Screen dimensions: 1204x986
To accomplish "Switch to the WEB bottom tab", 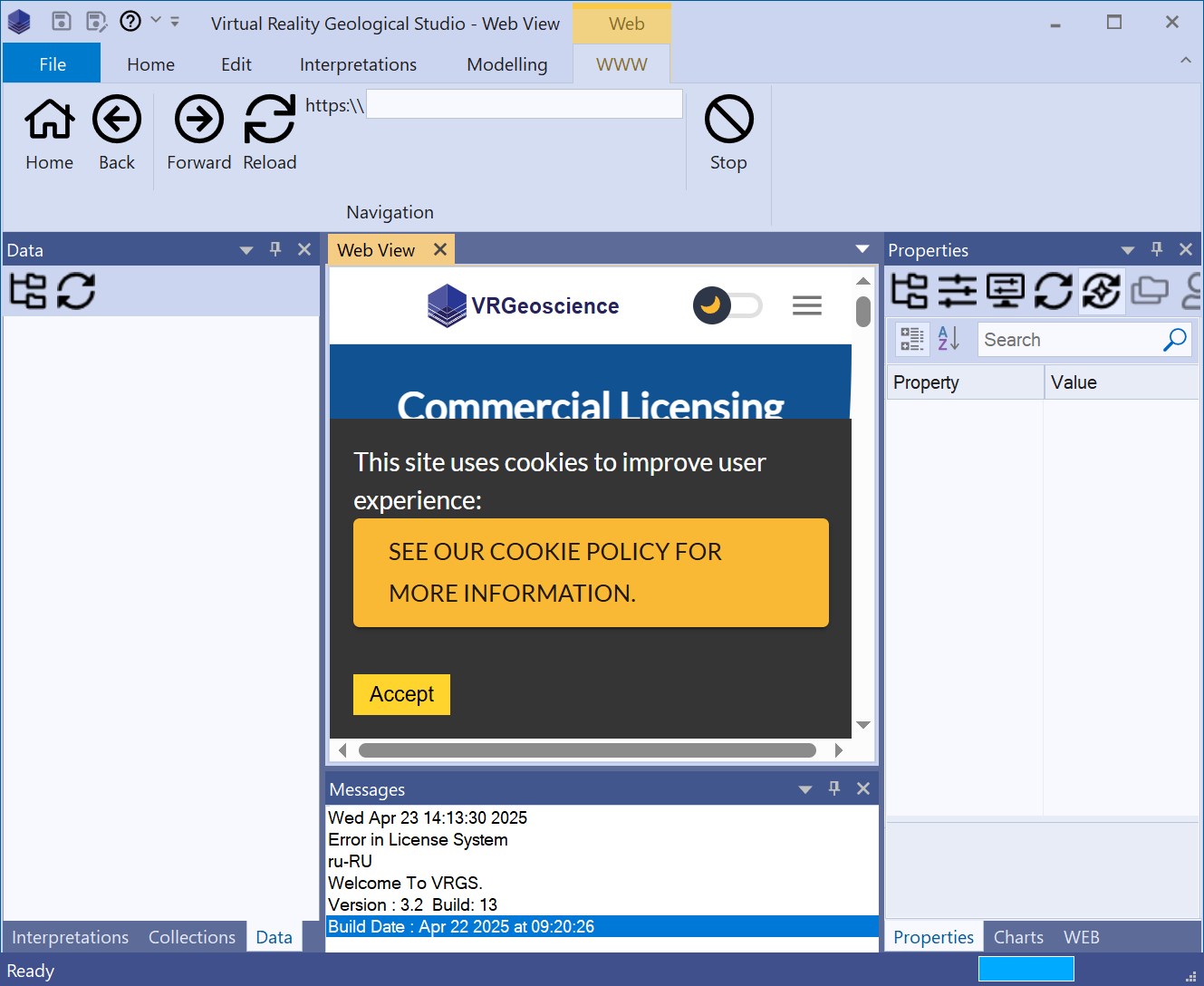I will click(1082, 937).
